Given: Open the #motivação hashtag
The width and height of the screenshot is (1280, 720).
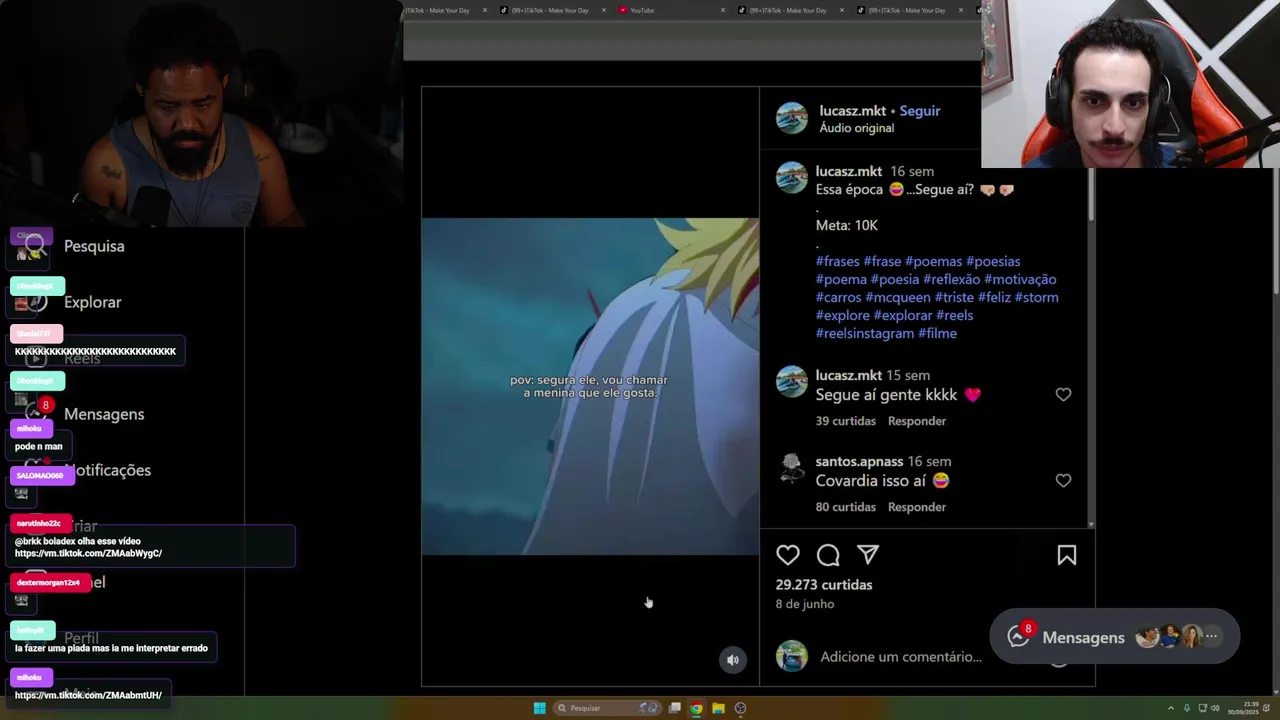Looking at the screenshot, I should 1020,279.
